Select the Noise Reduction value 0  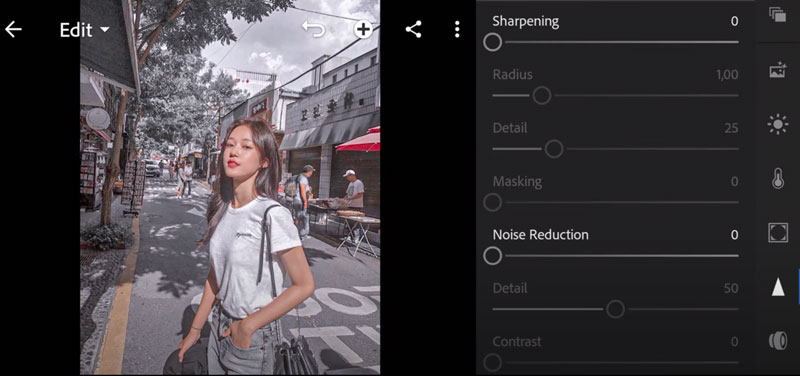coord(734,235)
